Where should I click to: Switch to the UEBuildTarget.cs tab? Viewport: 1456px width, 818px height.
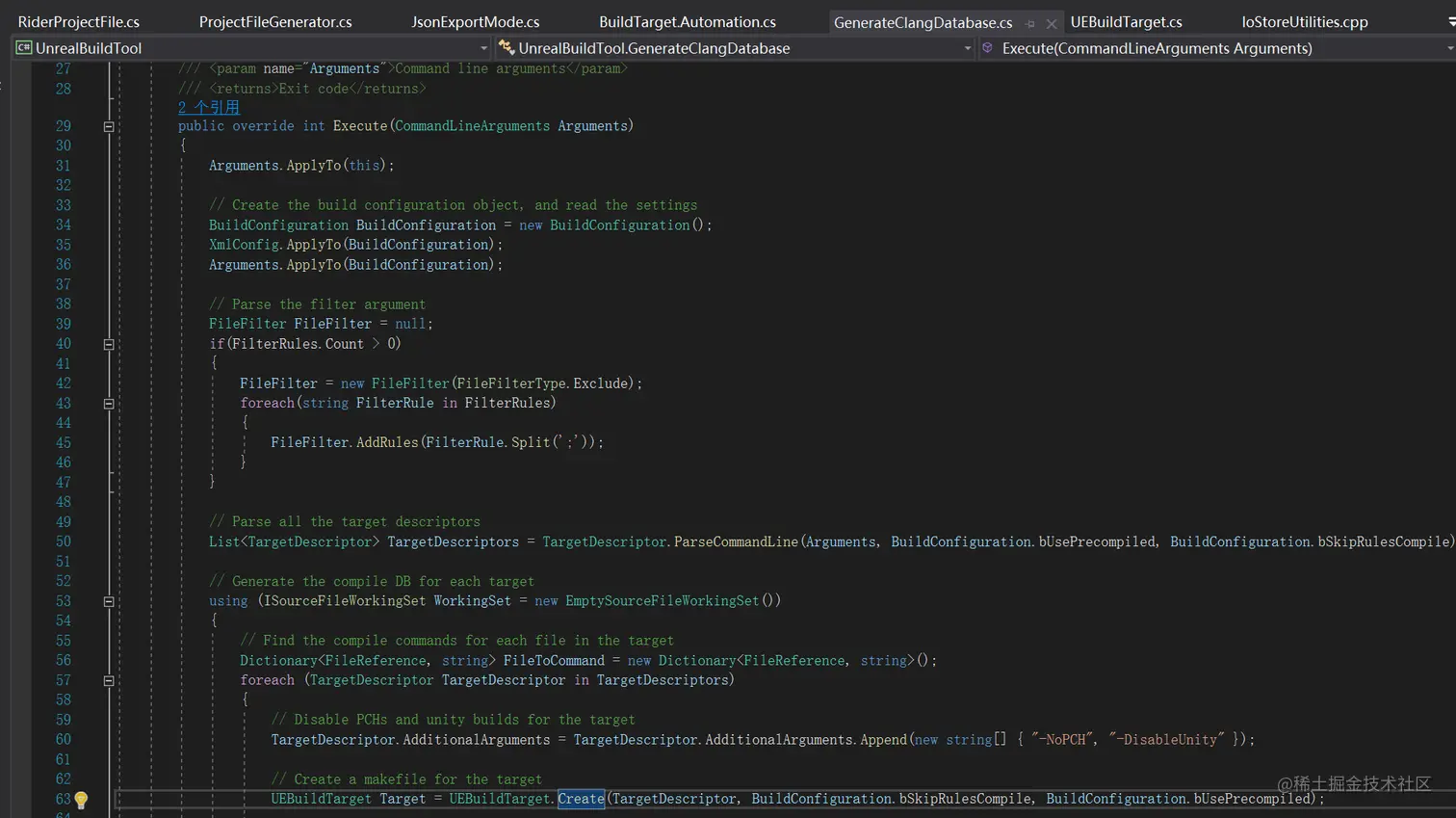1127,22
